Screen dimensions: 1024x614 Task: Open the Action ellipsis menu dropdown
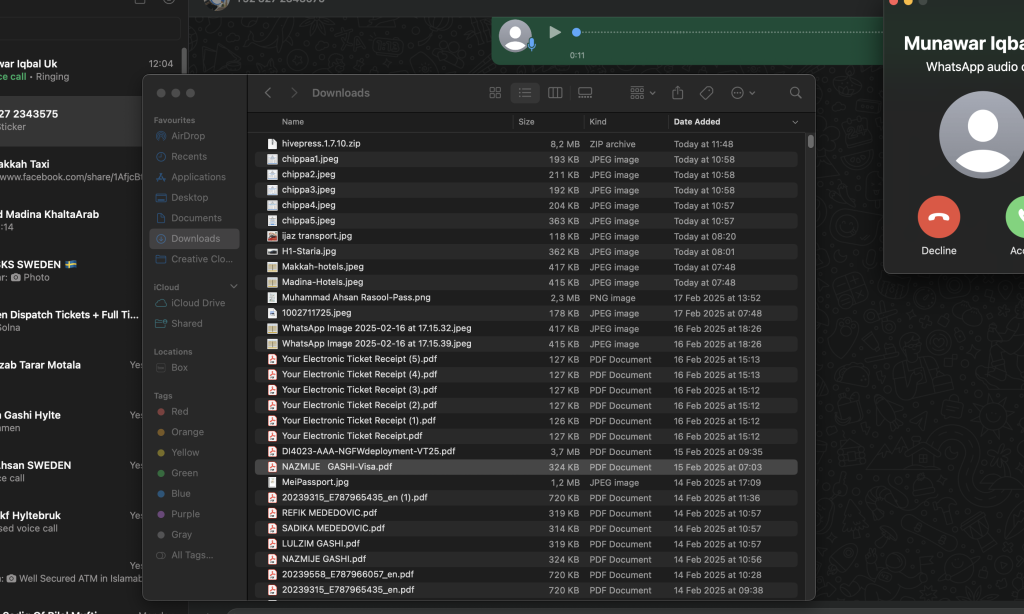(x=743, y=93)
